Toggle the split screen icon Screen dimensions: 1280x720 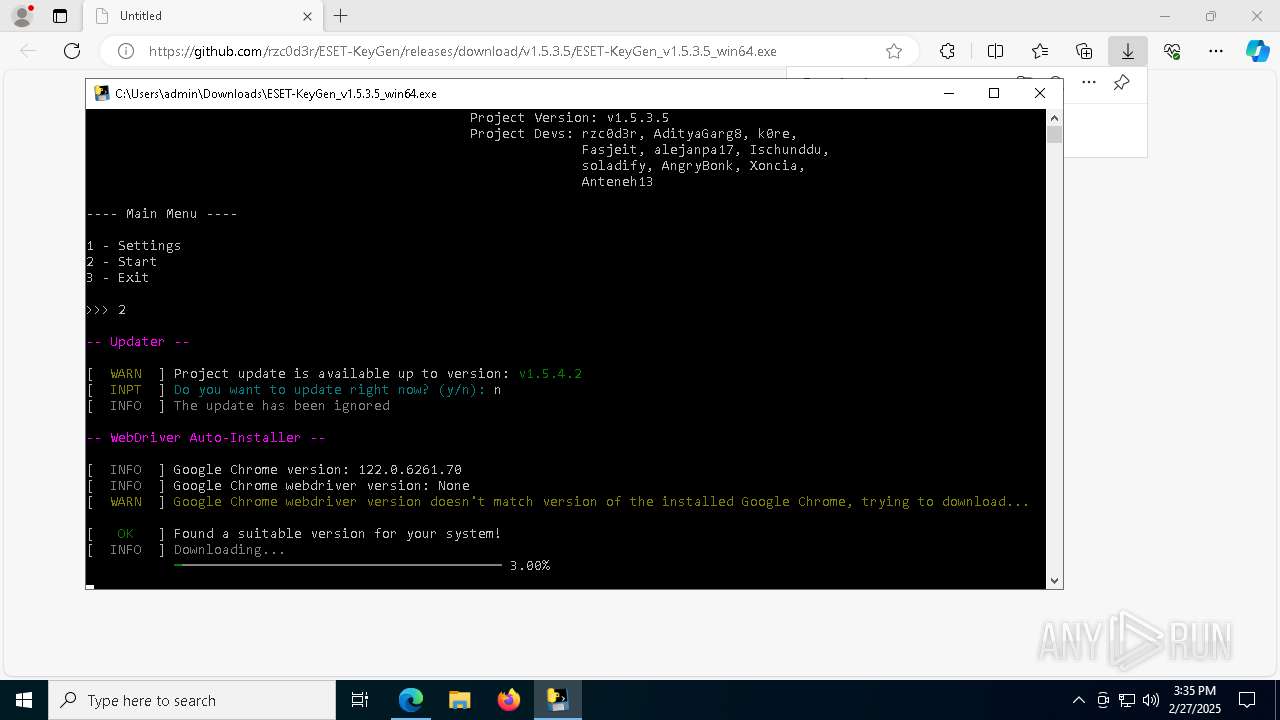995,51
